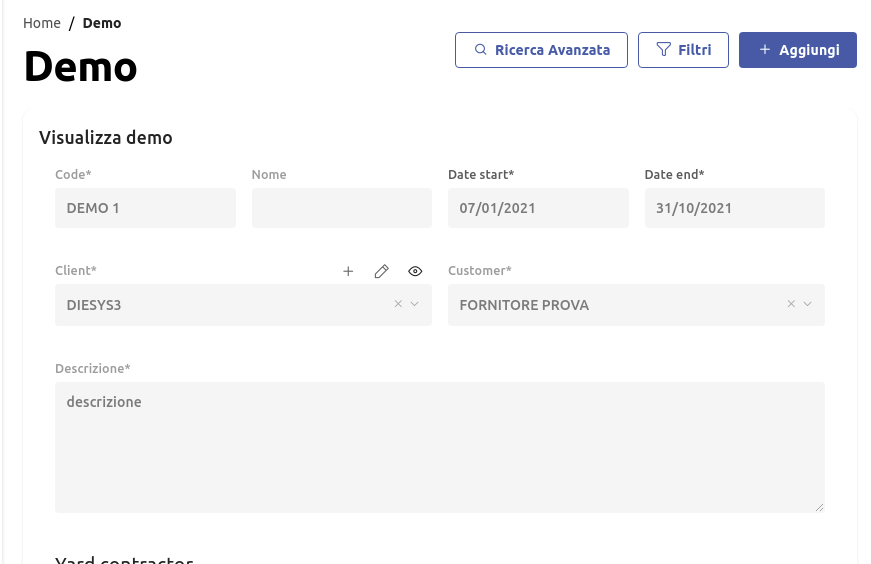Click the plus icon above Client field

tap(348, 271)
